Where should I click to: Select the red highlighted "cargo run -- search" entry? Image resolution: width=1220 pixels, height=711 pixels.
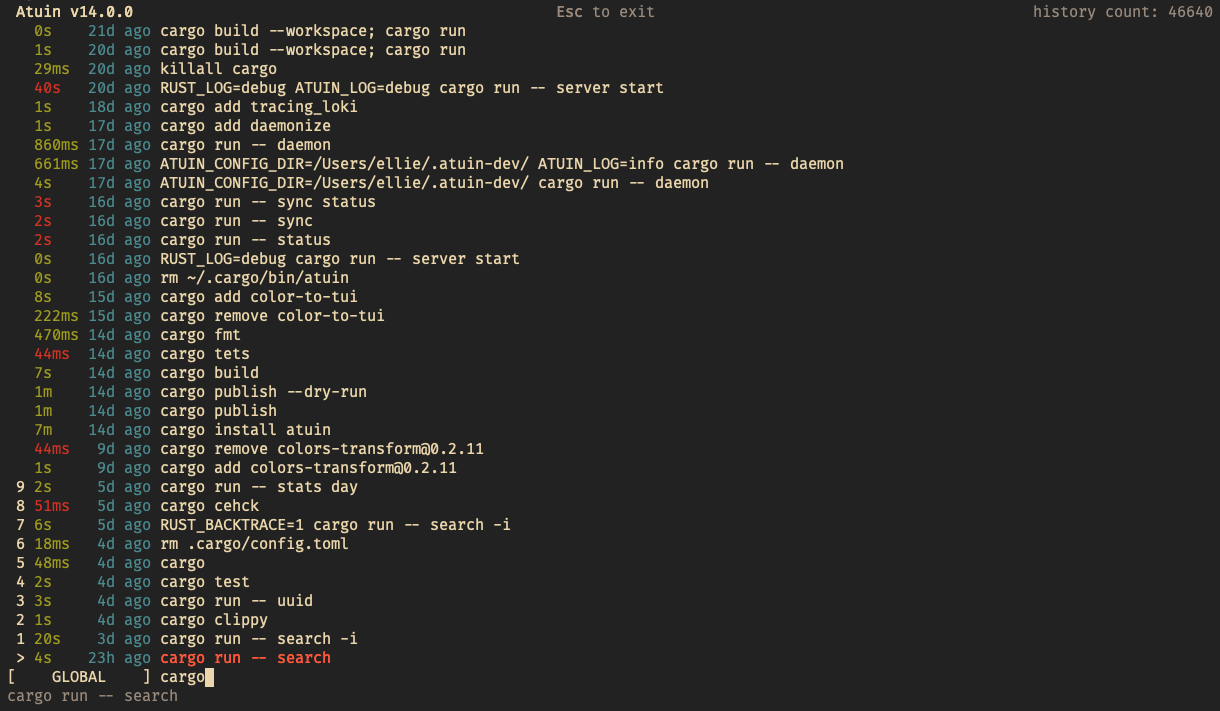(245, 658)
